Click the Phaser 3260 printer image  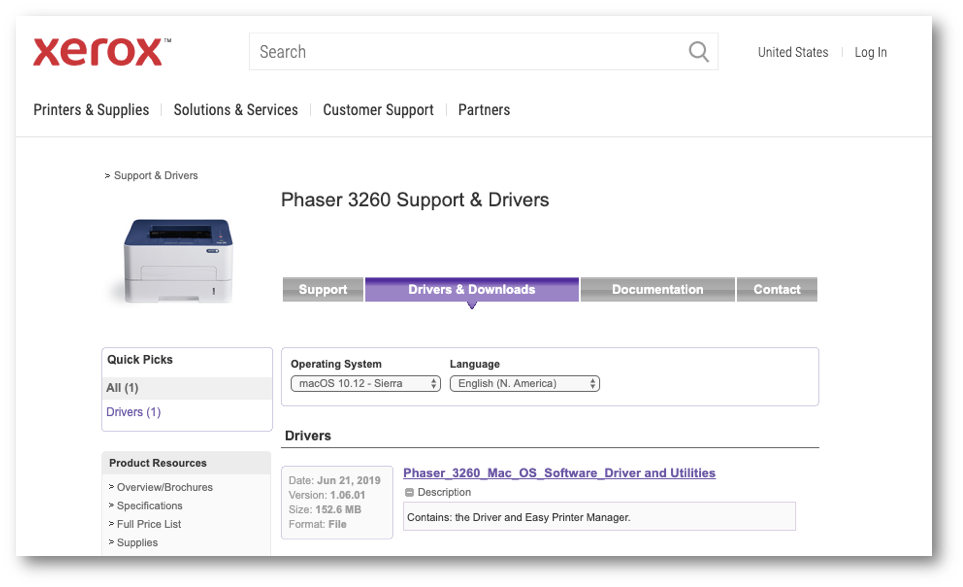(178, 260)
